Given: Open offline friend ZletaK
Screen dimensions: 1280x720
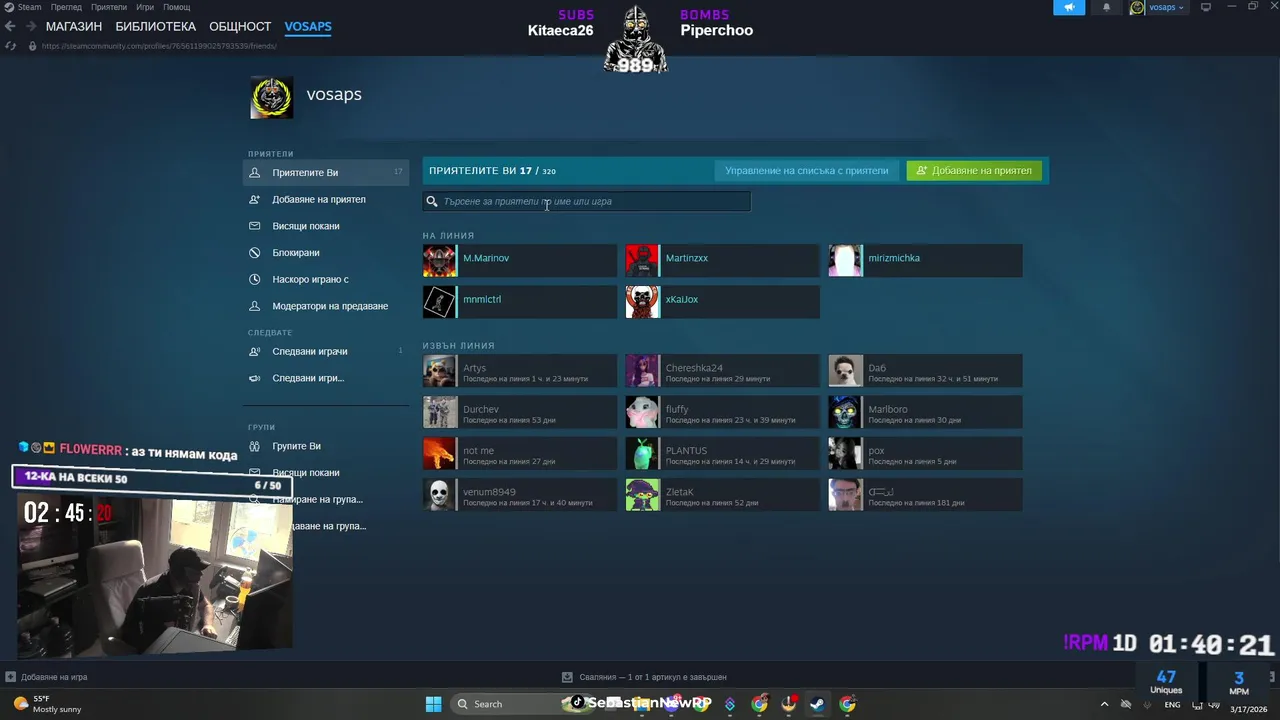Looking at the screenshot, I should pyautogui.click(x=722, y=495).
